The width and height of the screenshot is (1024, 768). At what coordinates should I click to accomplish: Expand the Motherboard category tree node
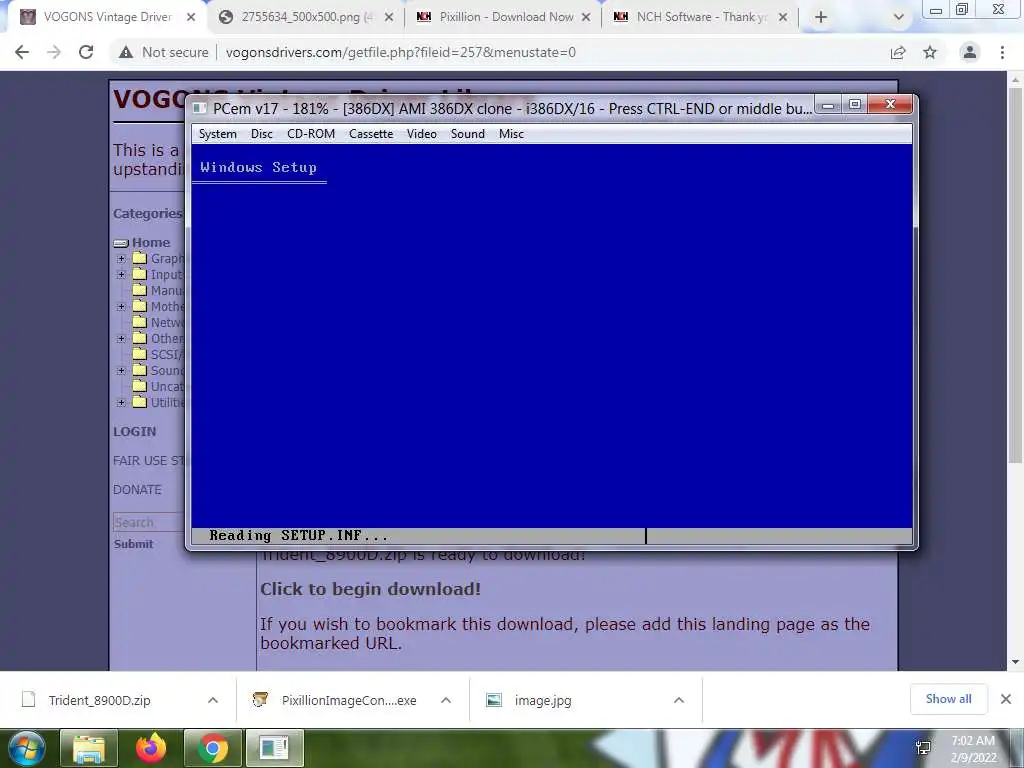(x=121, y=306)
